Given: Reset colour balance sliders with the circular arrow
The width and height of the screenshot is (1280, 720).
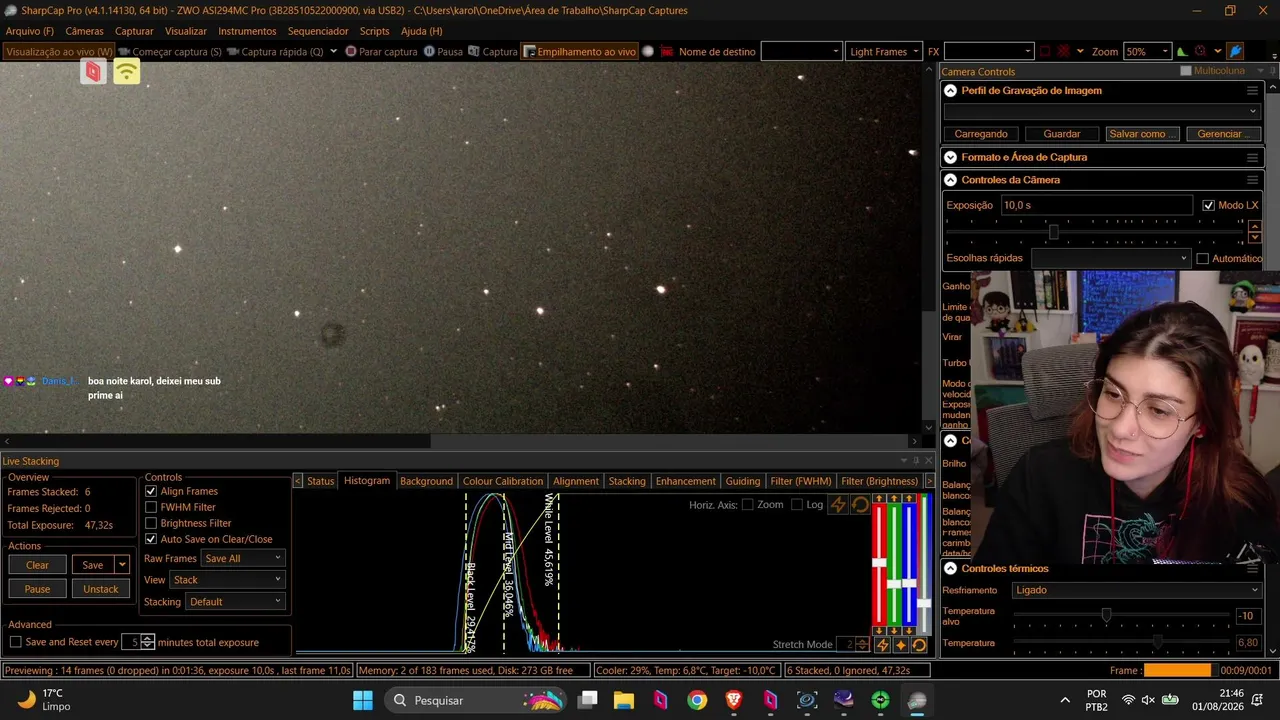Looking at the screenshot, I should point(919,645).
